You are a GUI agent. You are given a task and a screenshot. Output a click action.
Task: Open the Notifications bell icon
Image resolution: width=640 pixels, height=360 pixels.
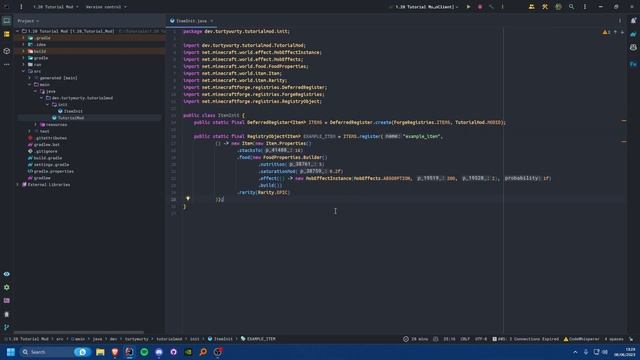633,20
